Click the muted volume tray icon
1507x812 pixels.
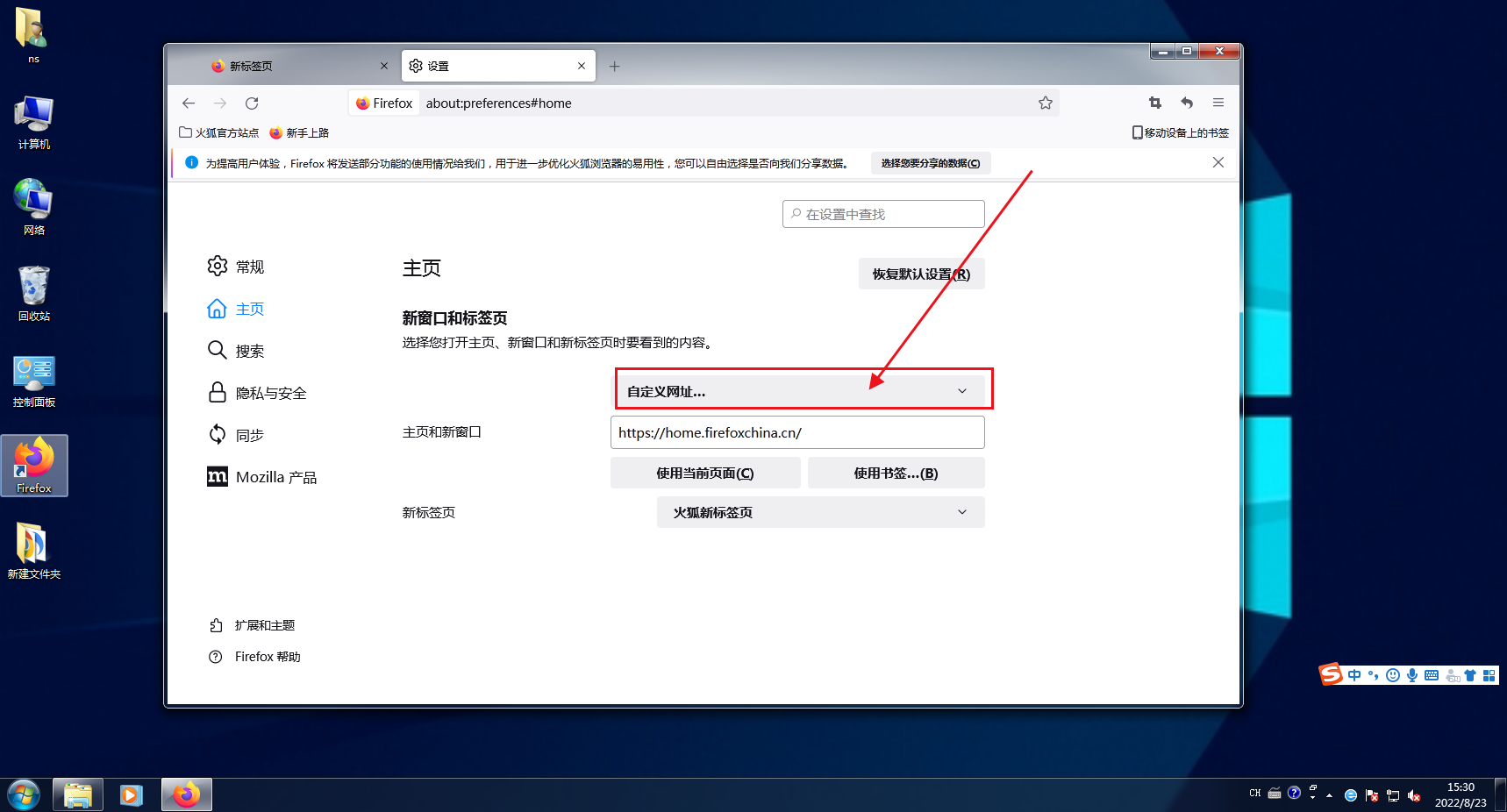[x=1414, y=795]
